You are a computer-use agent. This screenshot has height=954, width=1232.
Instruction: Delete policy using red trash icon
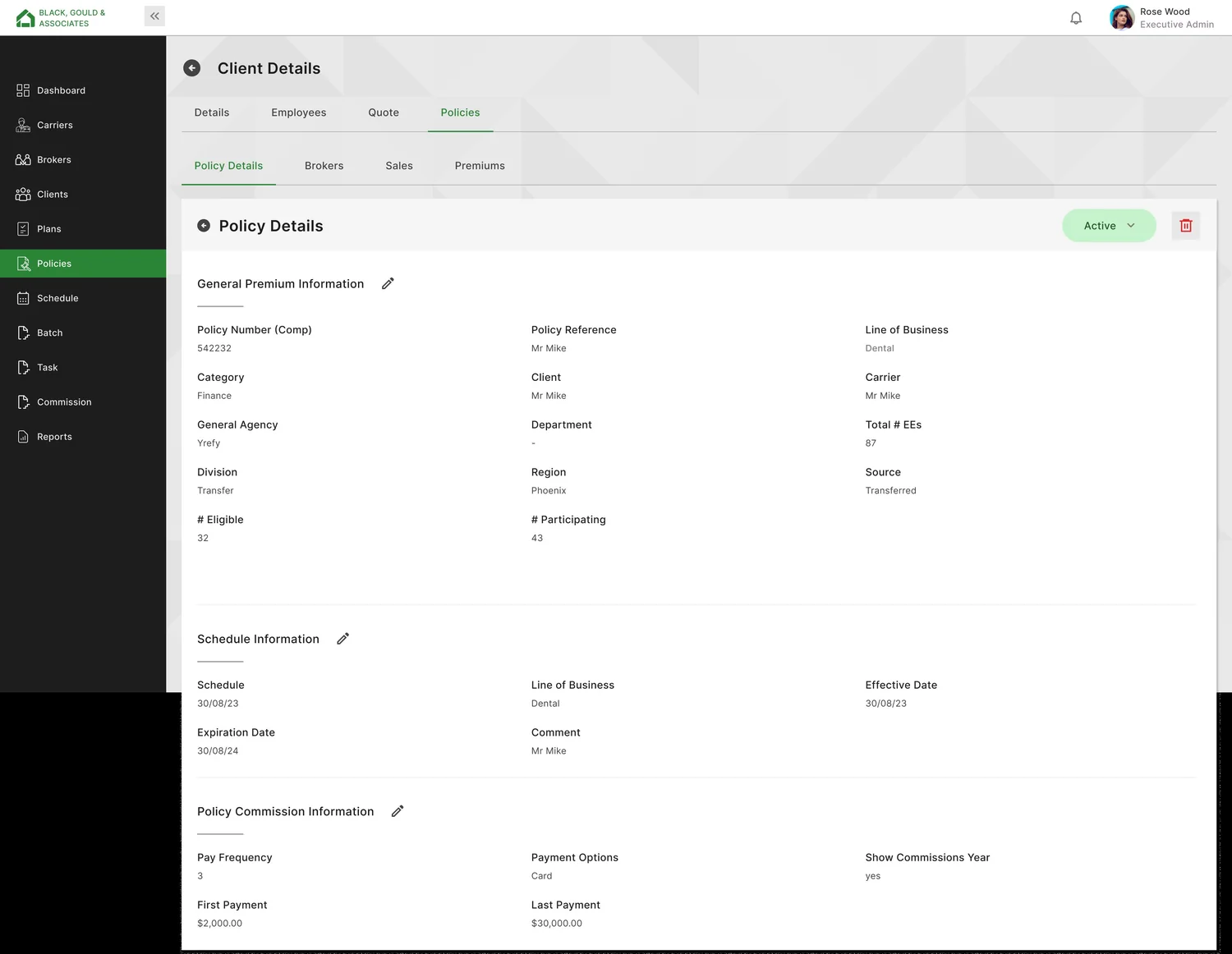coord(1186,226)
